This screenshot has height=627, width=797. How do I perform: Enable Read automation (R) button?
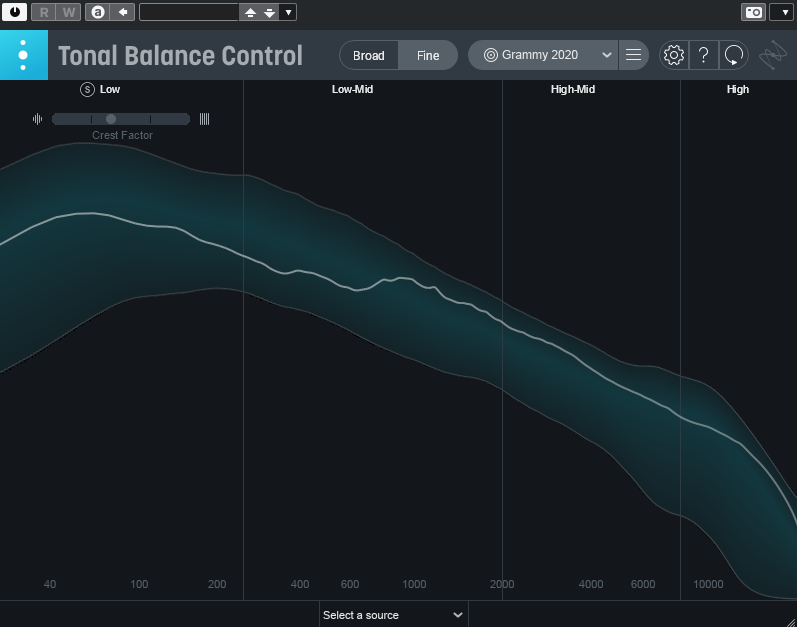[x=44, y=12]
